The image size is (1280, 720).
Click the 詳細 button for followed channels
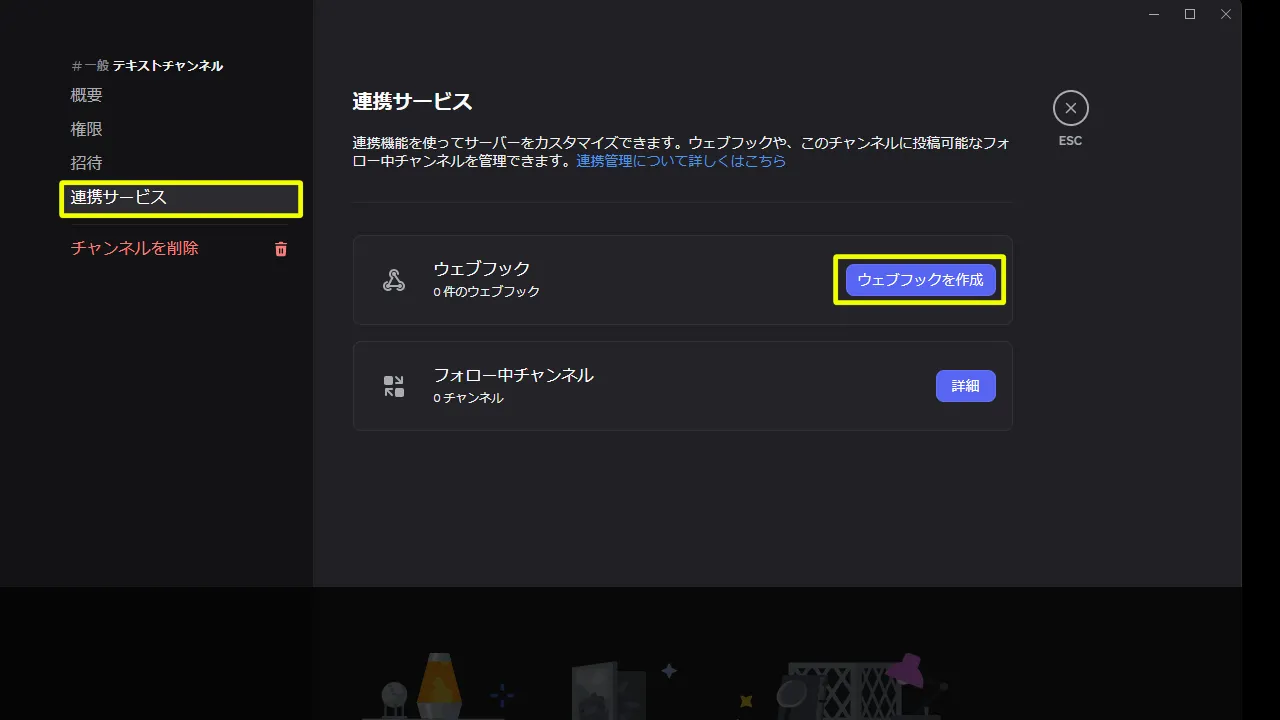[965, 386]
